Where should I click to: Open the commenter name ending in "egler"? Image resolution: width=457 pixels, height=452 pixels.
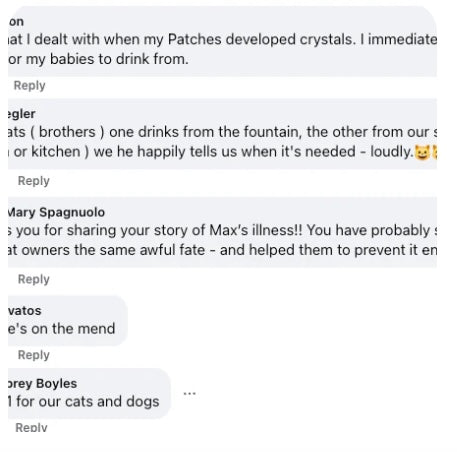[x=21, y=114]
